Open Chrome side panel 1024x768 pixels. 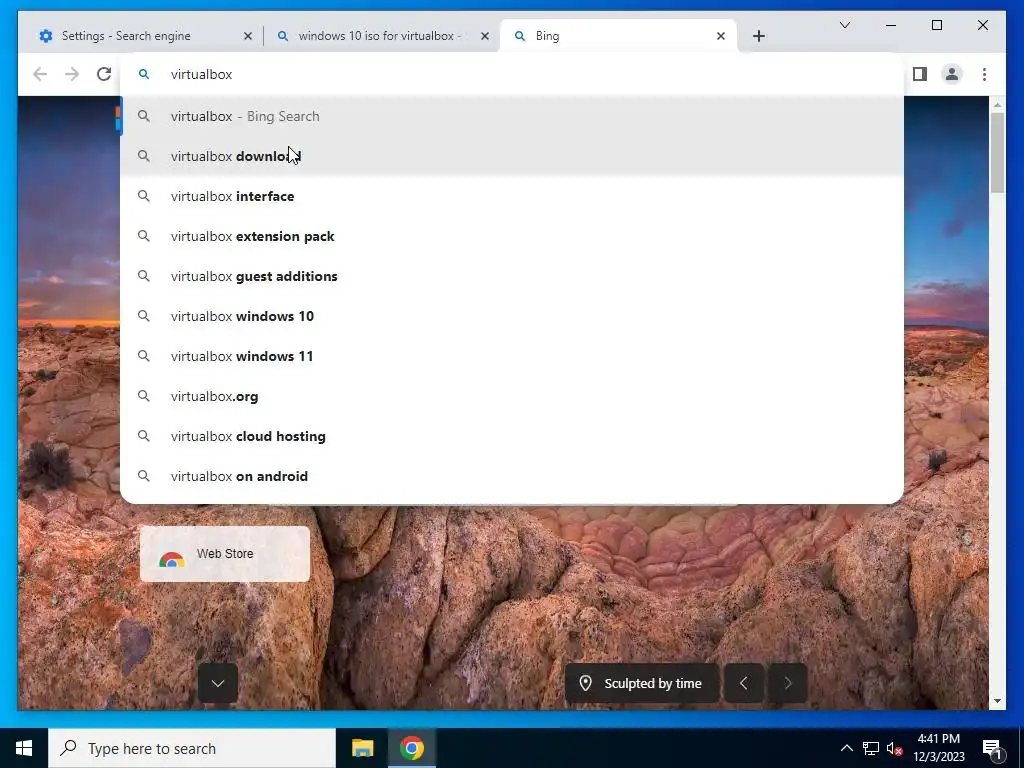(x=920, y=74)
